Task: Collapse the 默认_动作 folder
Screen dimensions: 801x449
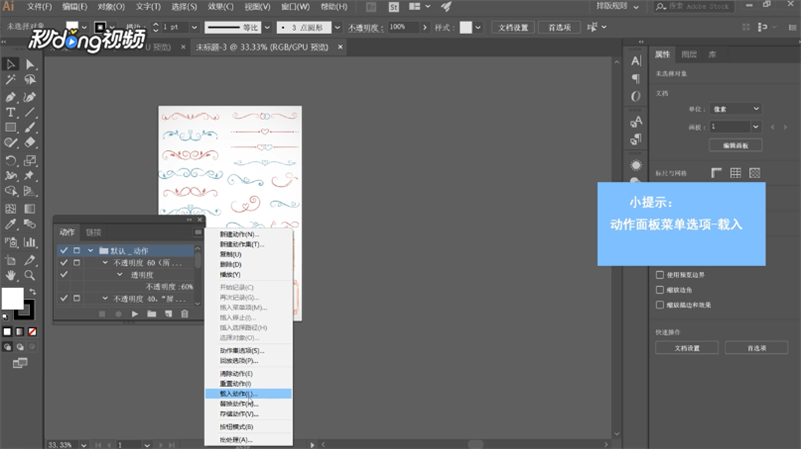Action: coord(90,250)
